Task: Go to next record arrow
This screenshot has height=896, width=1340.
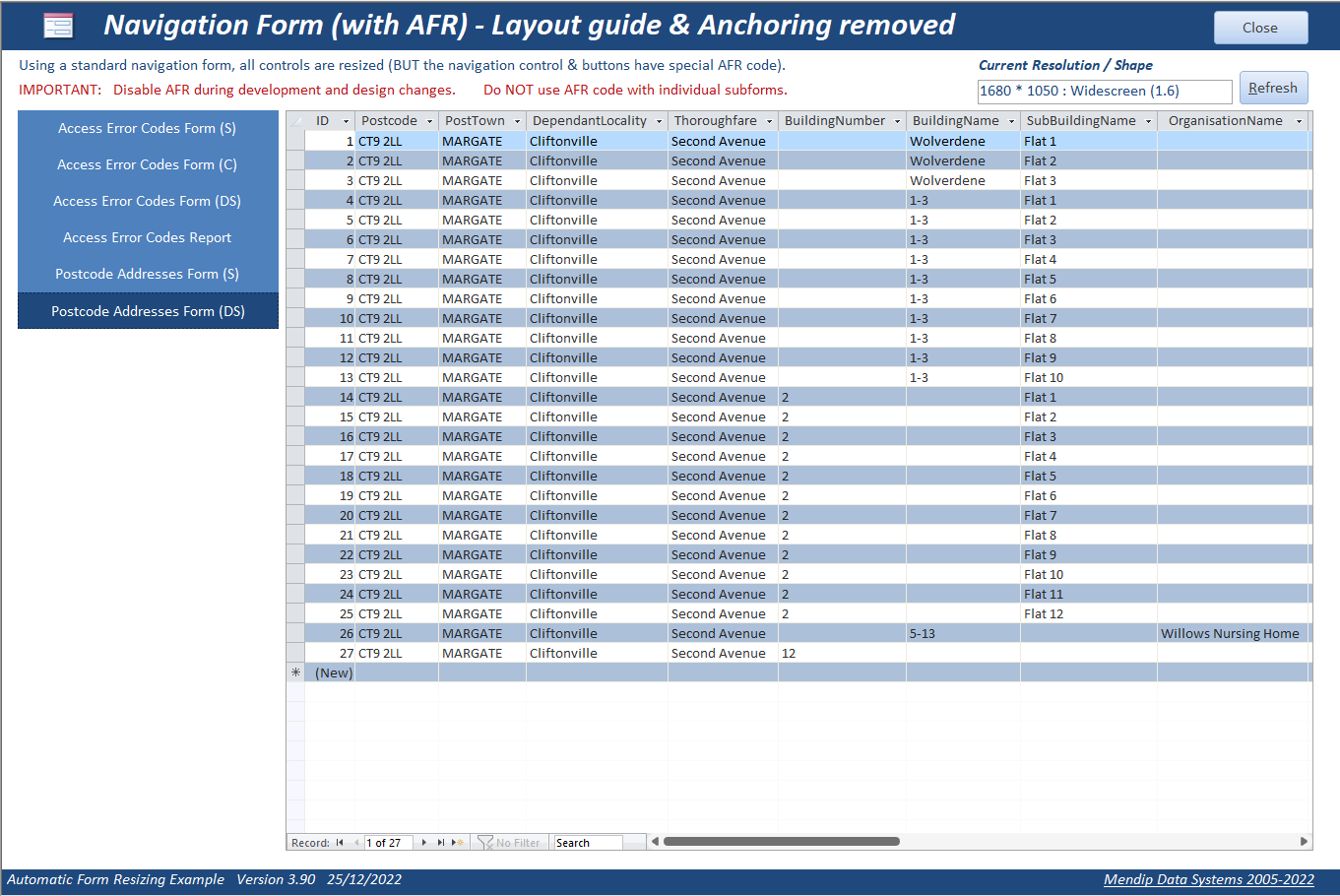Action: click(424, 843)
